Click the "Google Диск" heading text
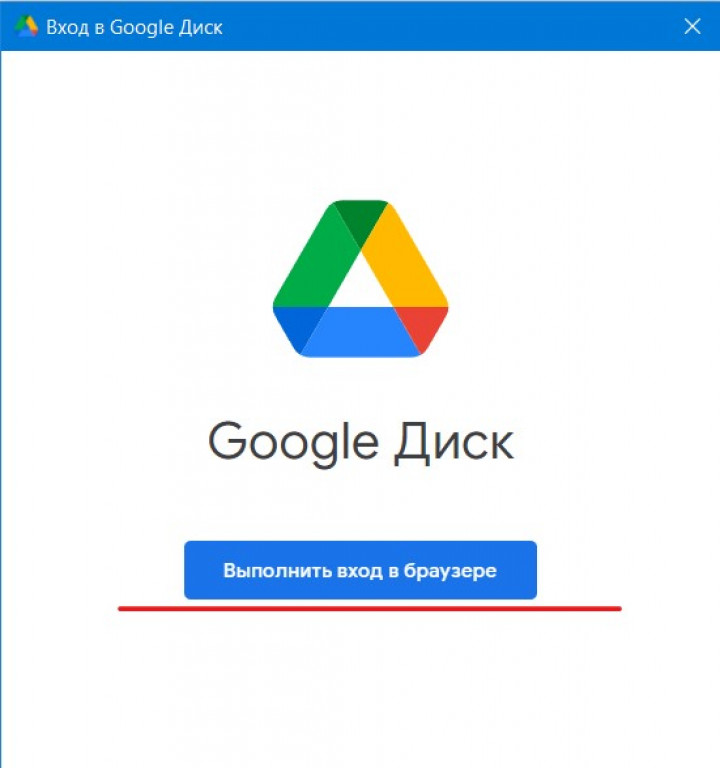The width and height of the screenshot is (720, 768). (361, 442)
